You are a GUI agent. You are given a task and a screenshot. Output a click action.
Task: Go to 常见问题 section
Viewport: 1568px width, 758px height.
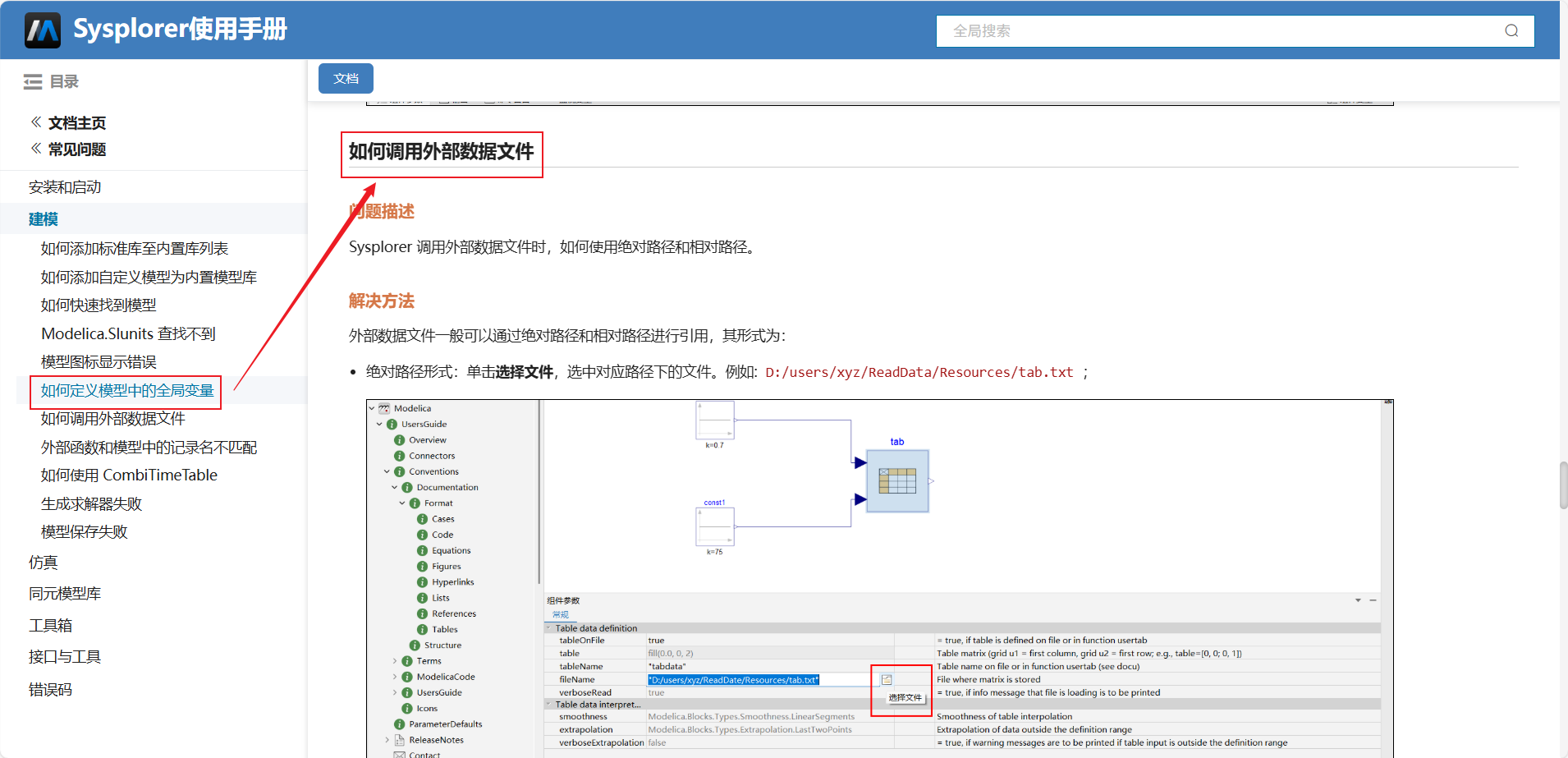[x=77, y=149]
